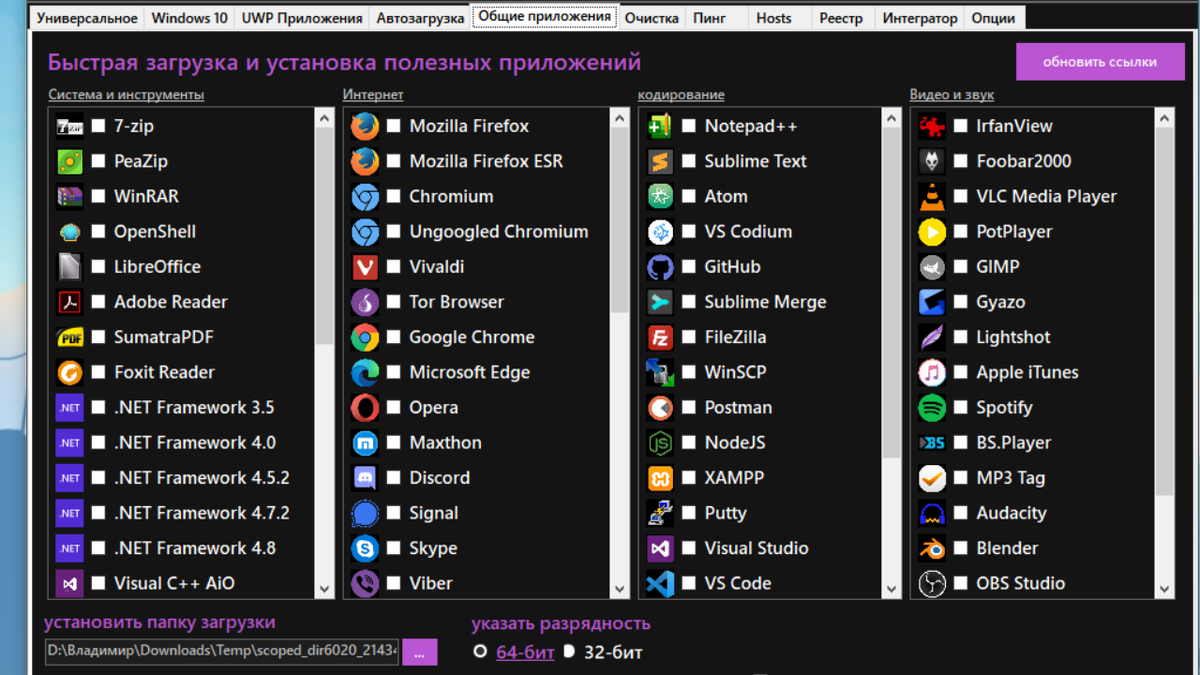Click the download folder path field
1200x675 pixels.
click(x=222, y=651)
